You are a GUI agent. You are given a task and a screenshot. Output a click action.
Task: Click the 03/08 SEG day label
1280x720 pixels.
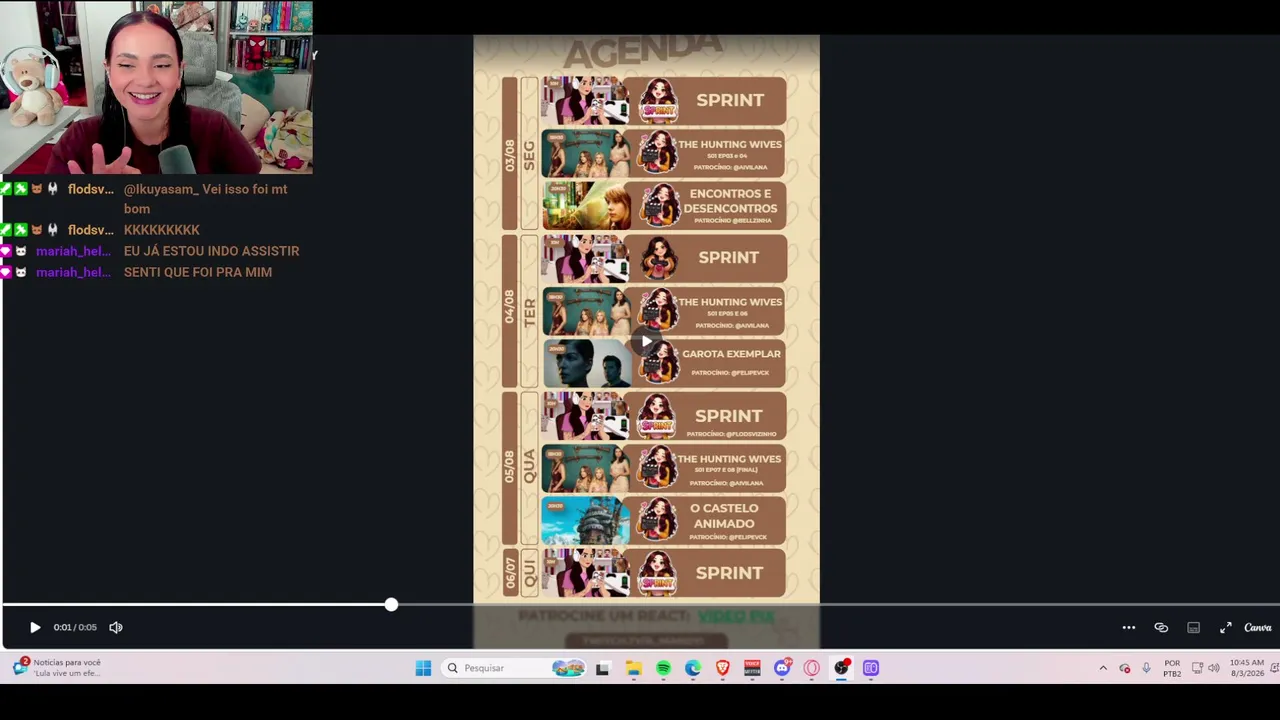[x=520, y=154]
